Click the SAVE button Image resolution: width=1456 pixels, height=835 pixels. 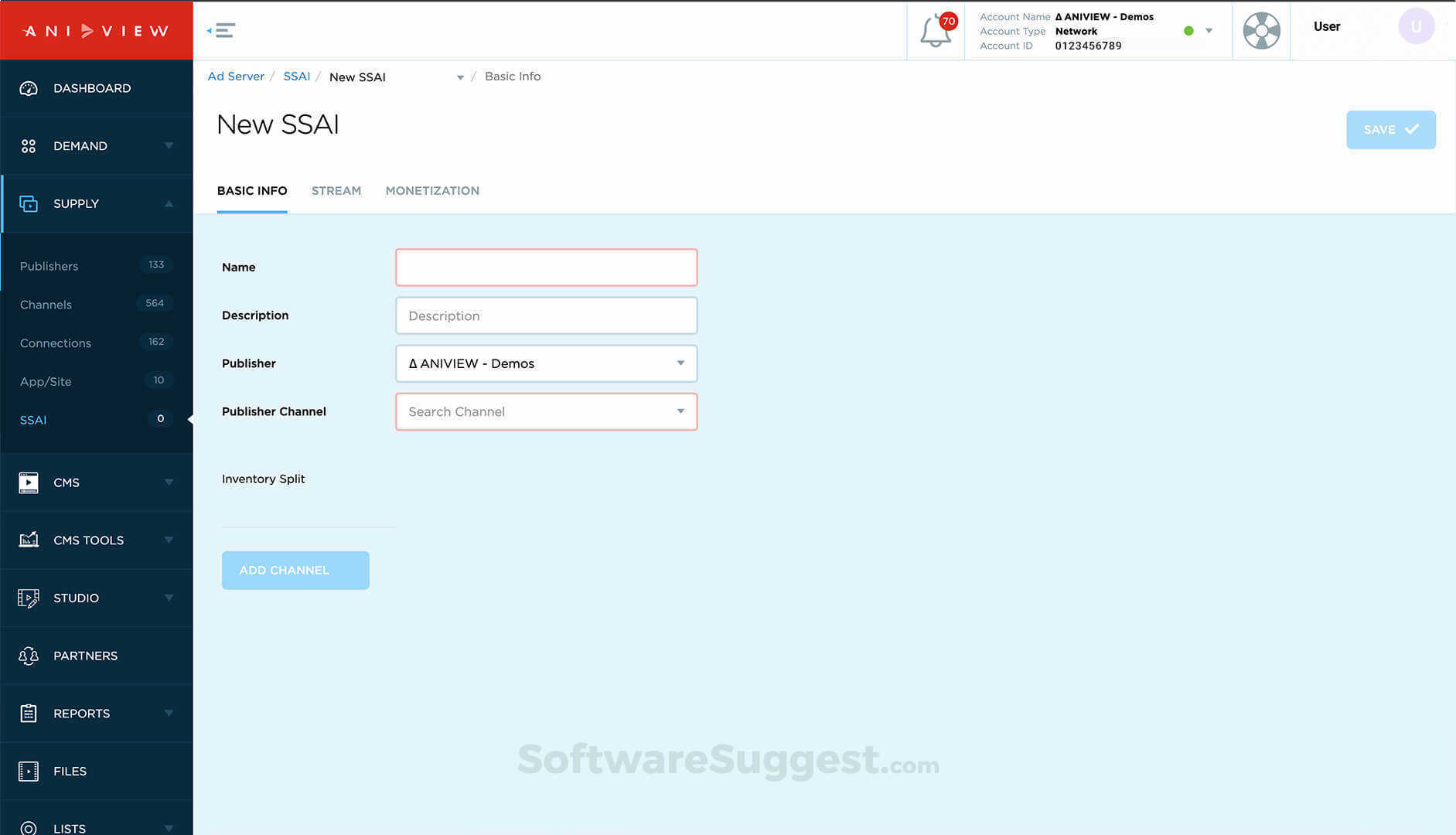click(x=1390, y=129)
